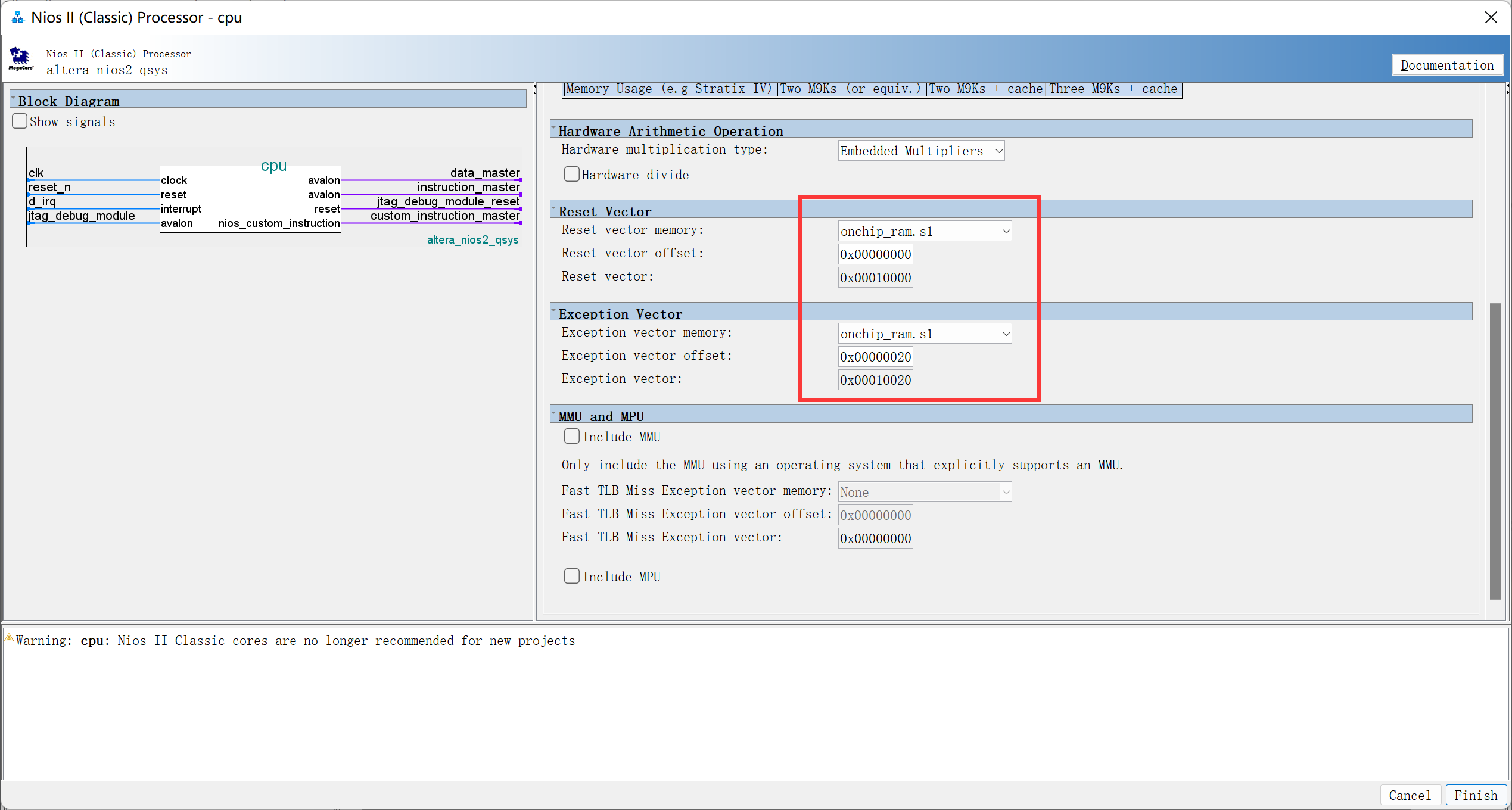1512x810 pixels.
Task: Click the Reset vector offset input field
Action: (x=873, y=254)
